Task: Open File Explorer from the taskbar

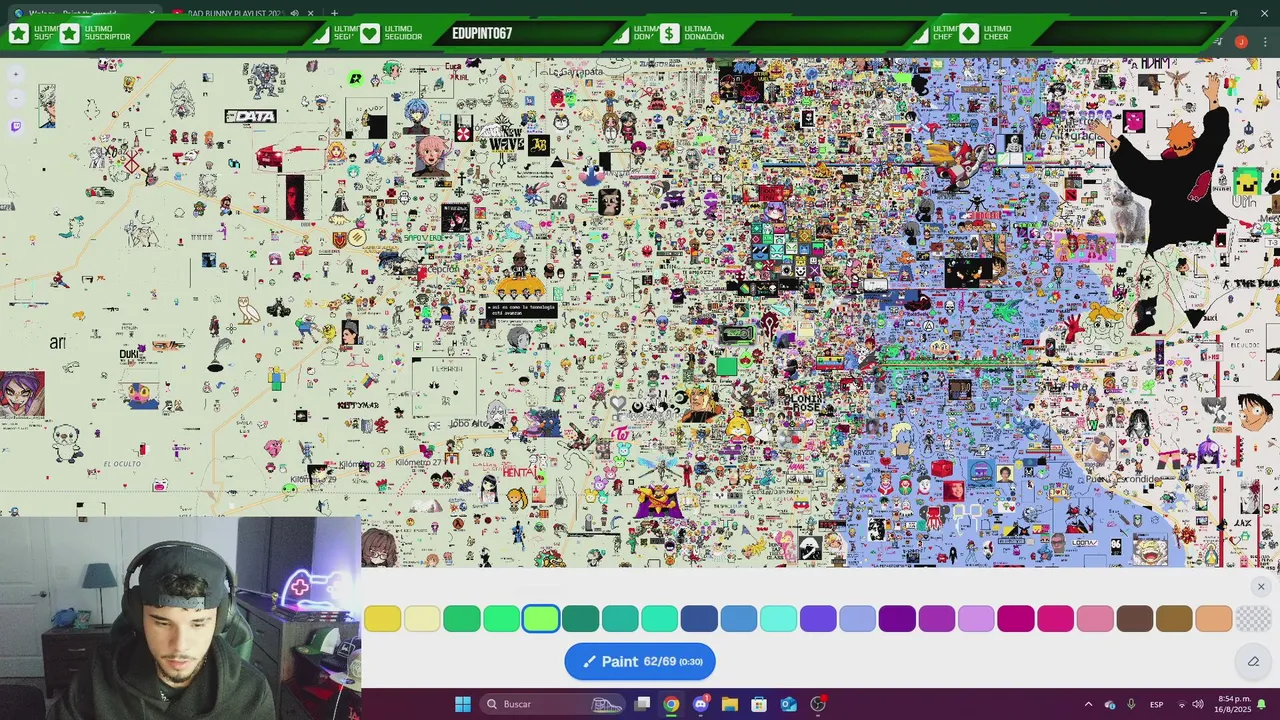Action: tap(730, 704)
